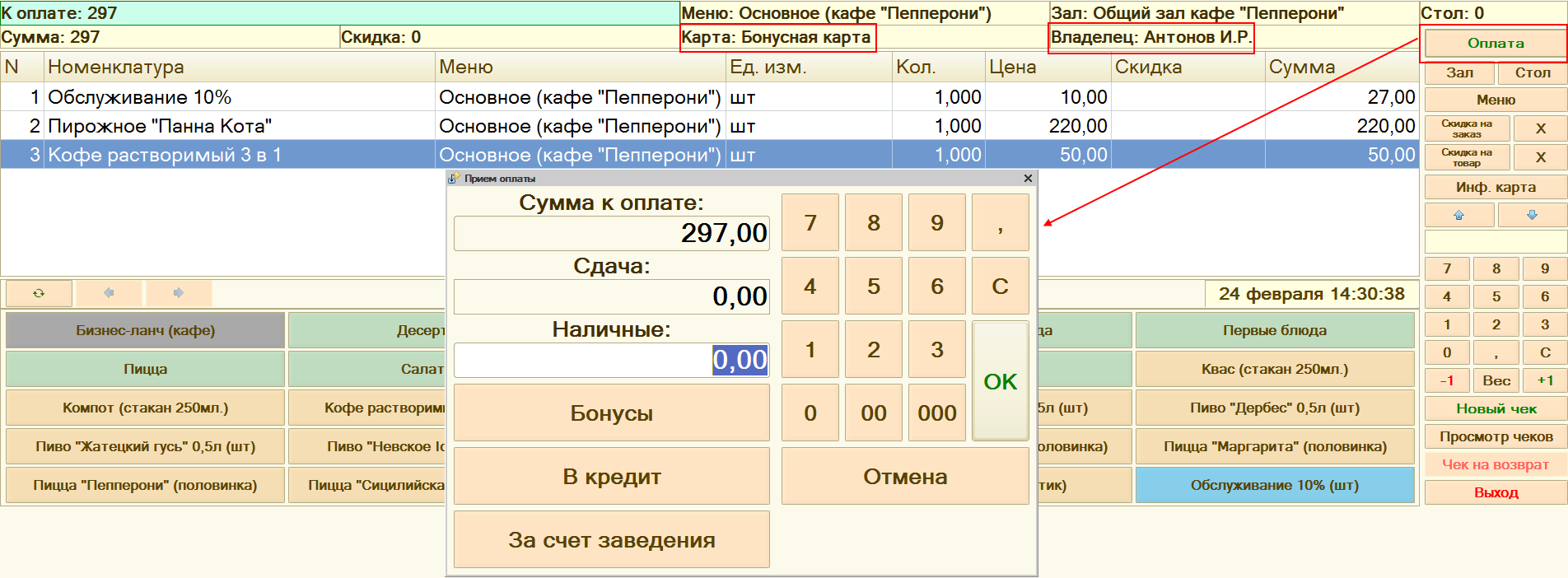
Task: Open the Пицца menu category
Action: point(145,369)
